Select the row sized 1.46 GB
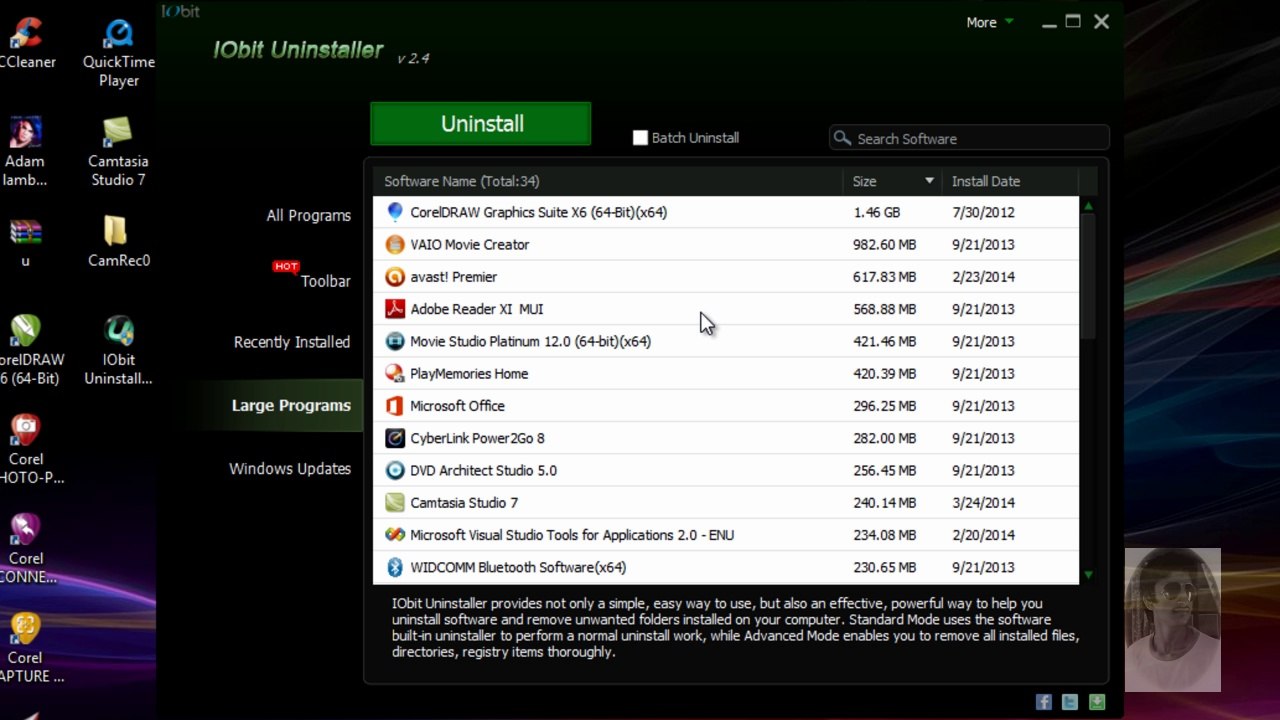Image resolution: width=1280 pixels, height=720 pixels. [x=726, y=212]
